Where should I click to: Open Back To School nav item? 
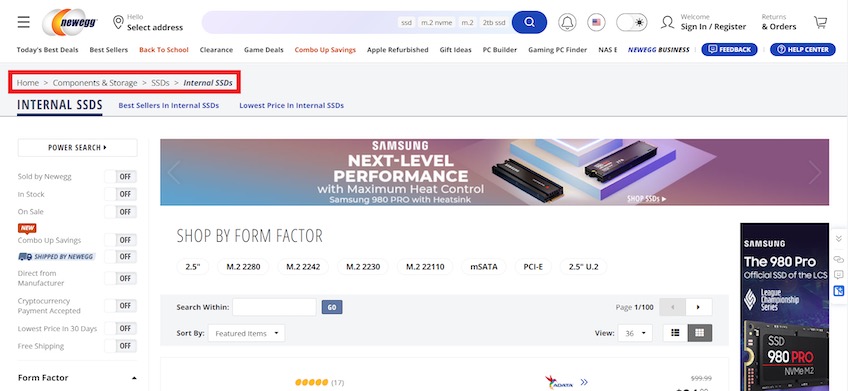click(x=164, y=50)
